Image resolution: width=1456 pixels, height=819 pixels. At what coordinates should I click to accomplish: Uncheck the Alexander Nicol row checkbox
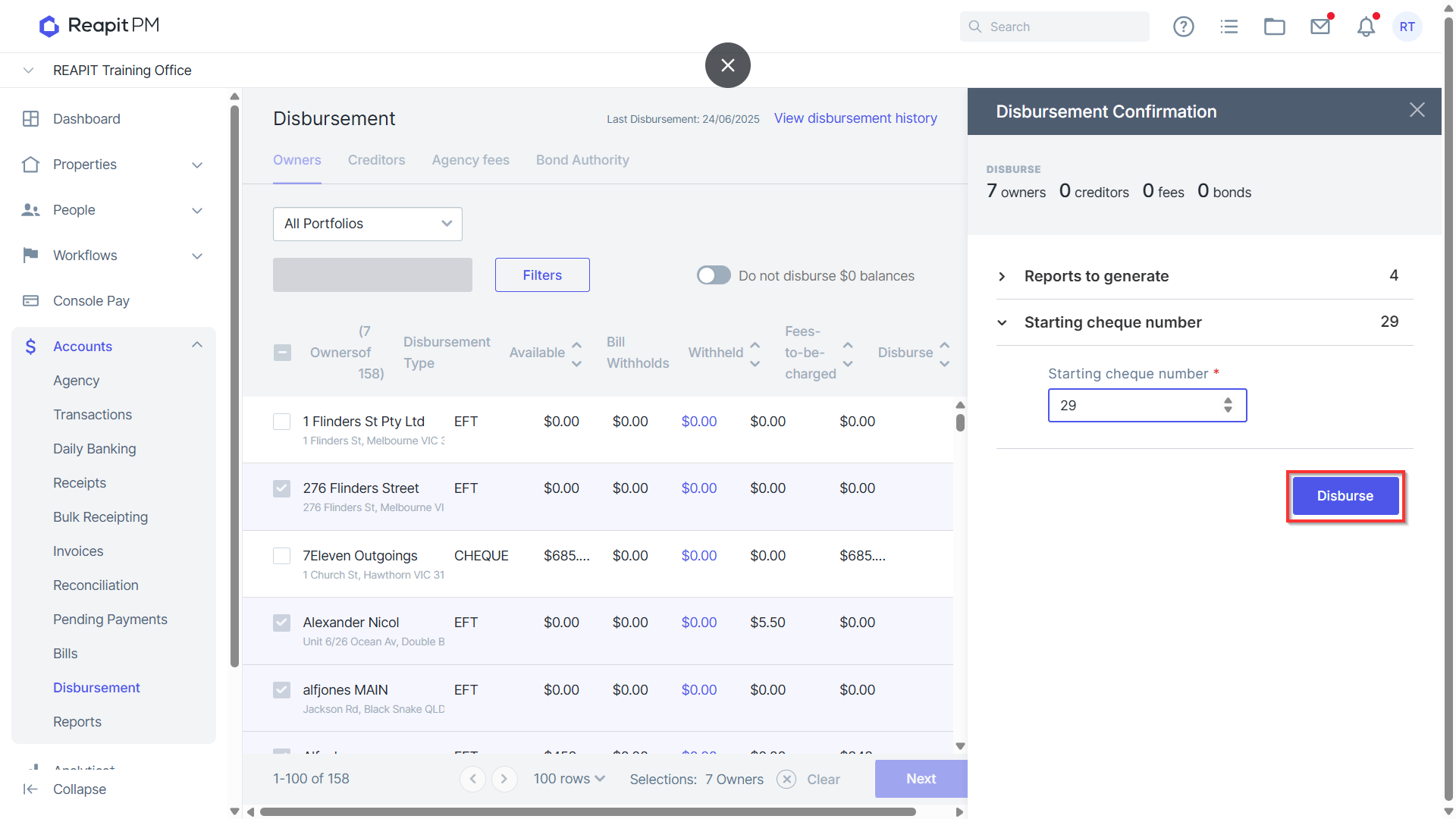click(x=281, y=623)
